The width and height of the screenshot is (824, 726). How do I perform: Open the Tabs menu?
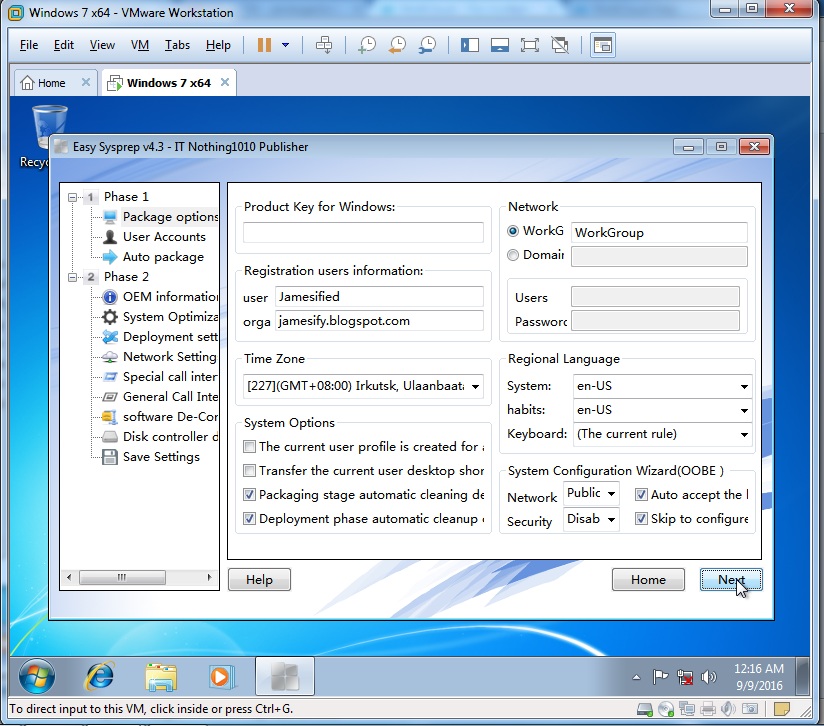pyautogui.click(x=177, y=45)
